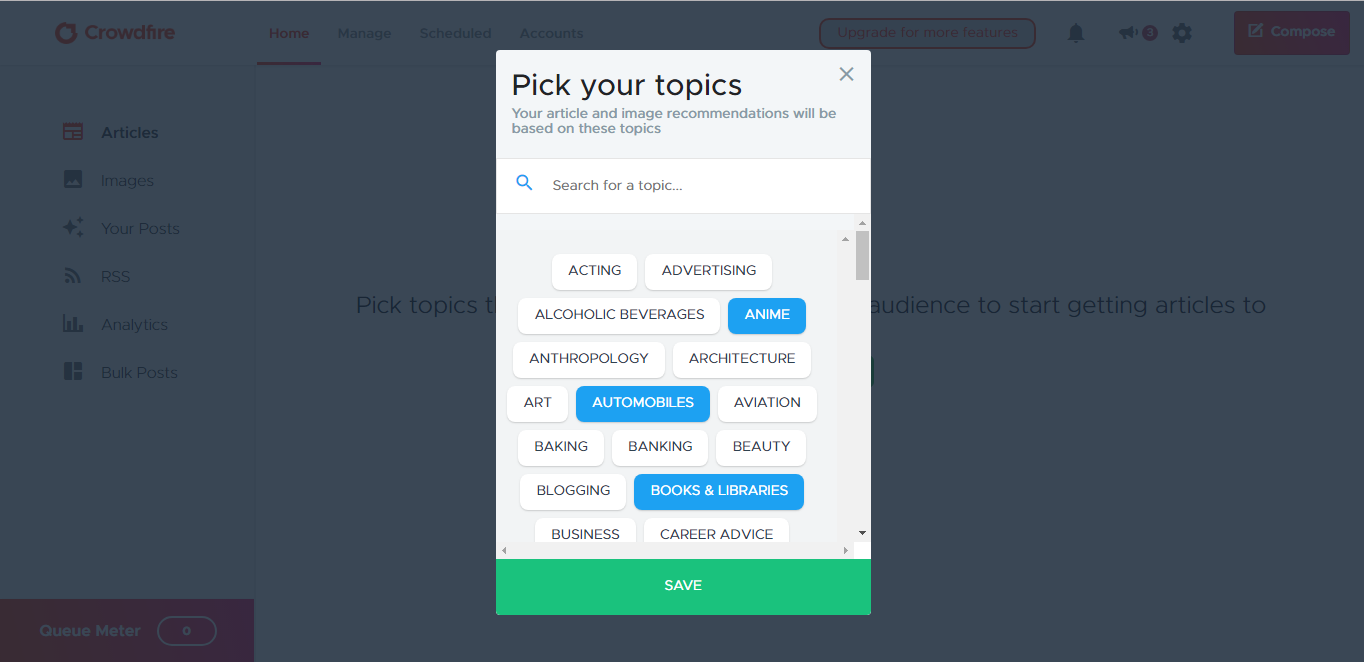Viewport: 1364px width, 662px height.
Task: Toggle the ARCHITECTURE topic on
Action: pyautogui.click(x=742, y=359)
